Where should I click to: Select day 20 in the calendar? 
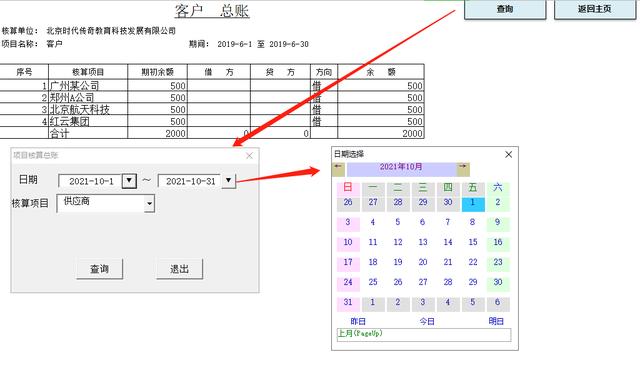tap(423, 263)
